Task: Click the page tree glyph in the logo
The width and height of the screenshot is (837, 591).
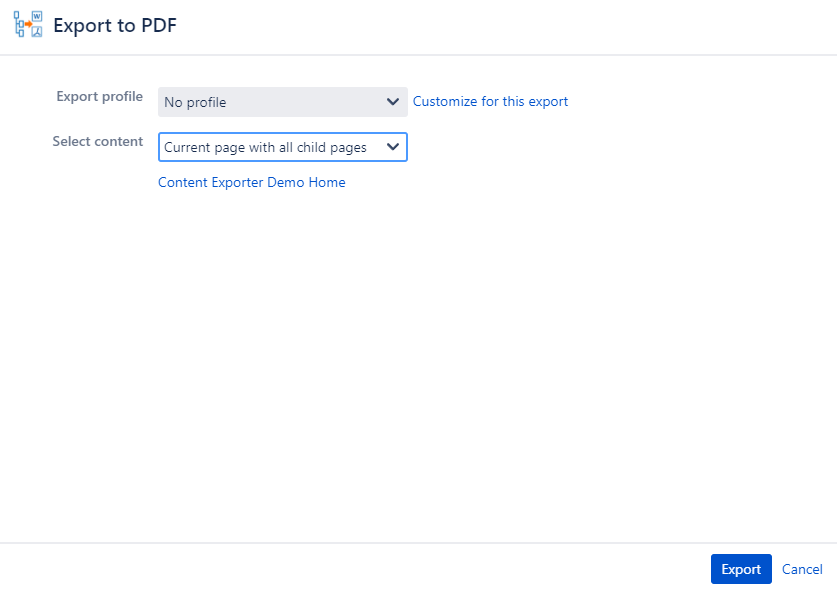Action: [19, 25]
